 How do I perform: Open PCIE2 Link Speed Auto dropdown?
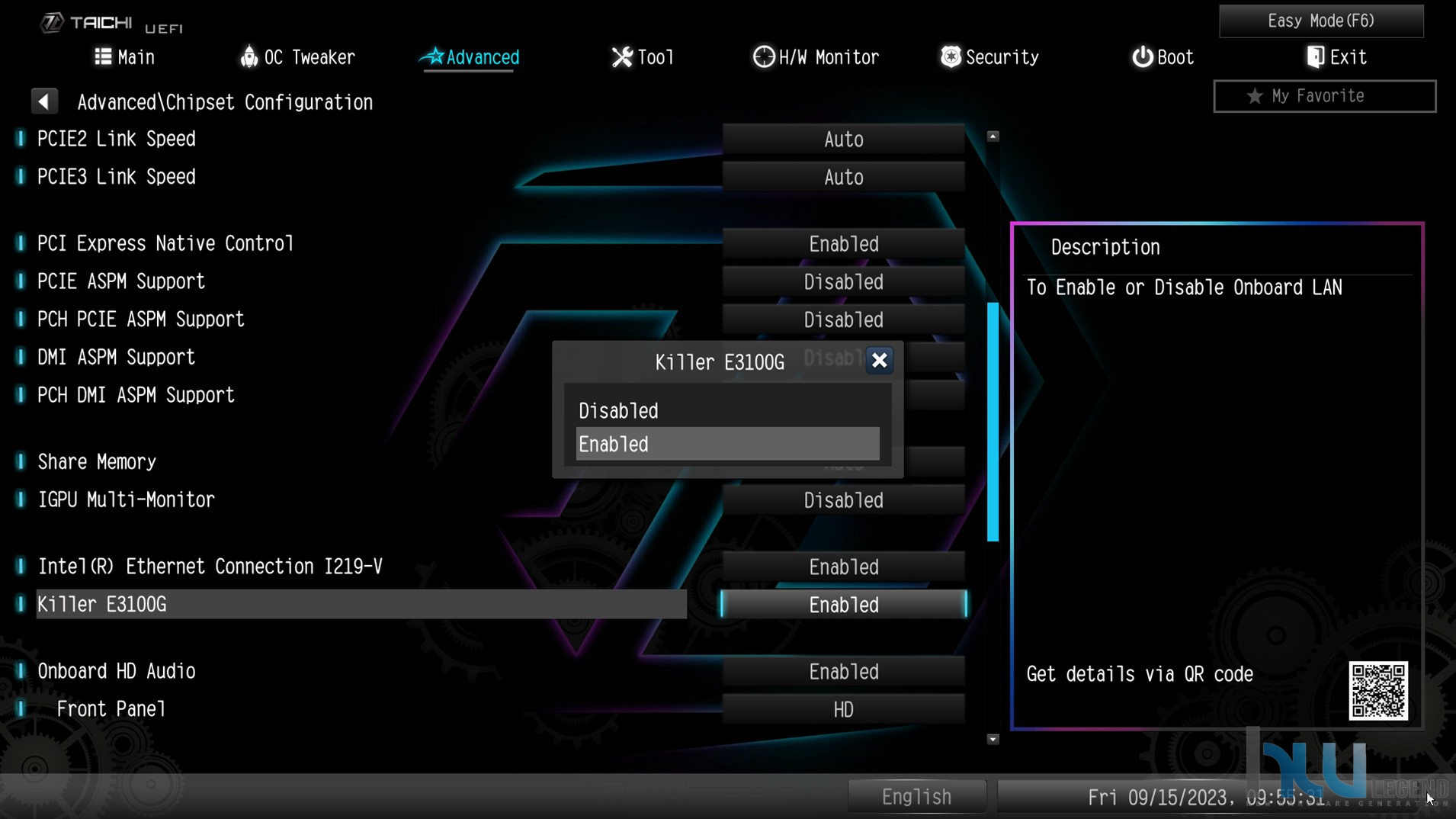click(843, 140)
